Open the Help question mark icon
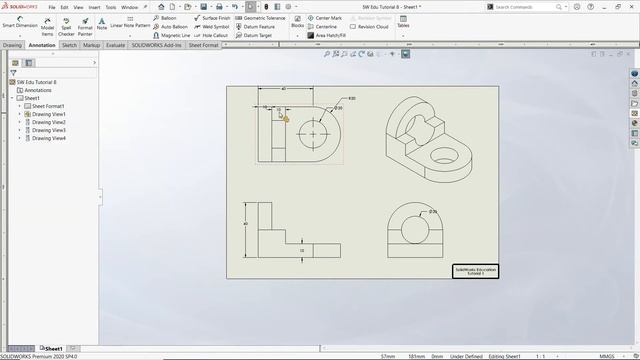The image size is (640, 360). click(591, 7)
